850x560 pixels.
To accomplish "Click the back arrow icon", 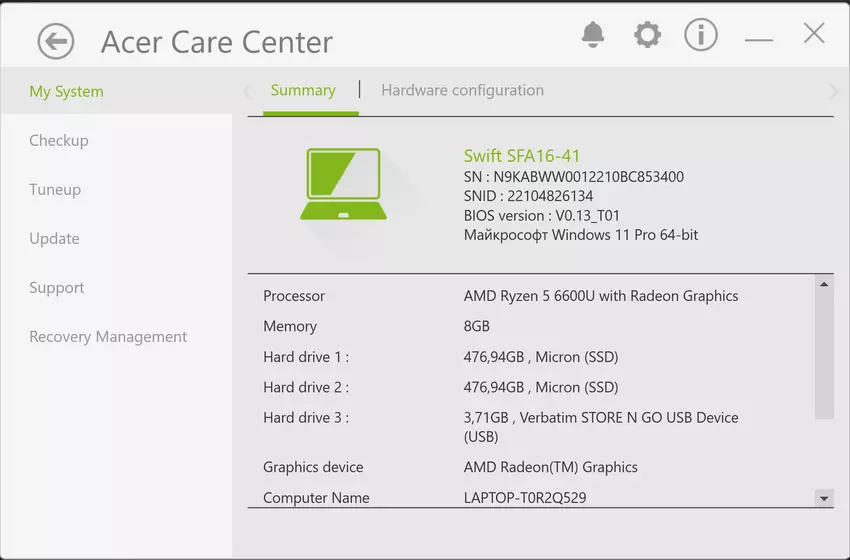I will (x=56, y=41).
